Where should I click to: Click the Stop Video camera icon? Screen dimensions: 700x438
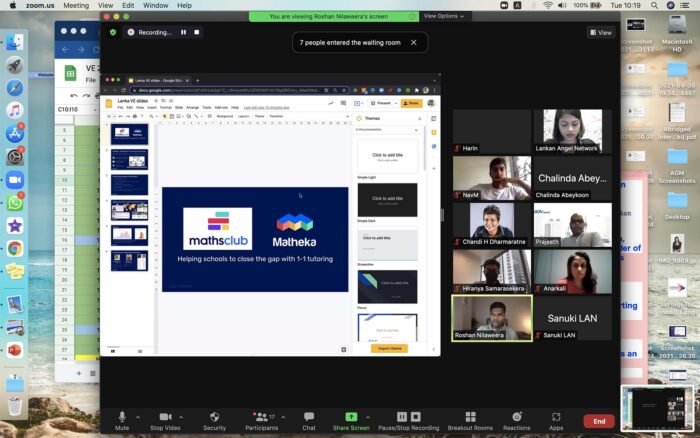[164, 417]
